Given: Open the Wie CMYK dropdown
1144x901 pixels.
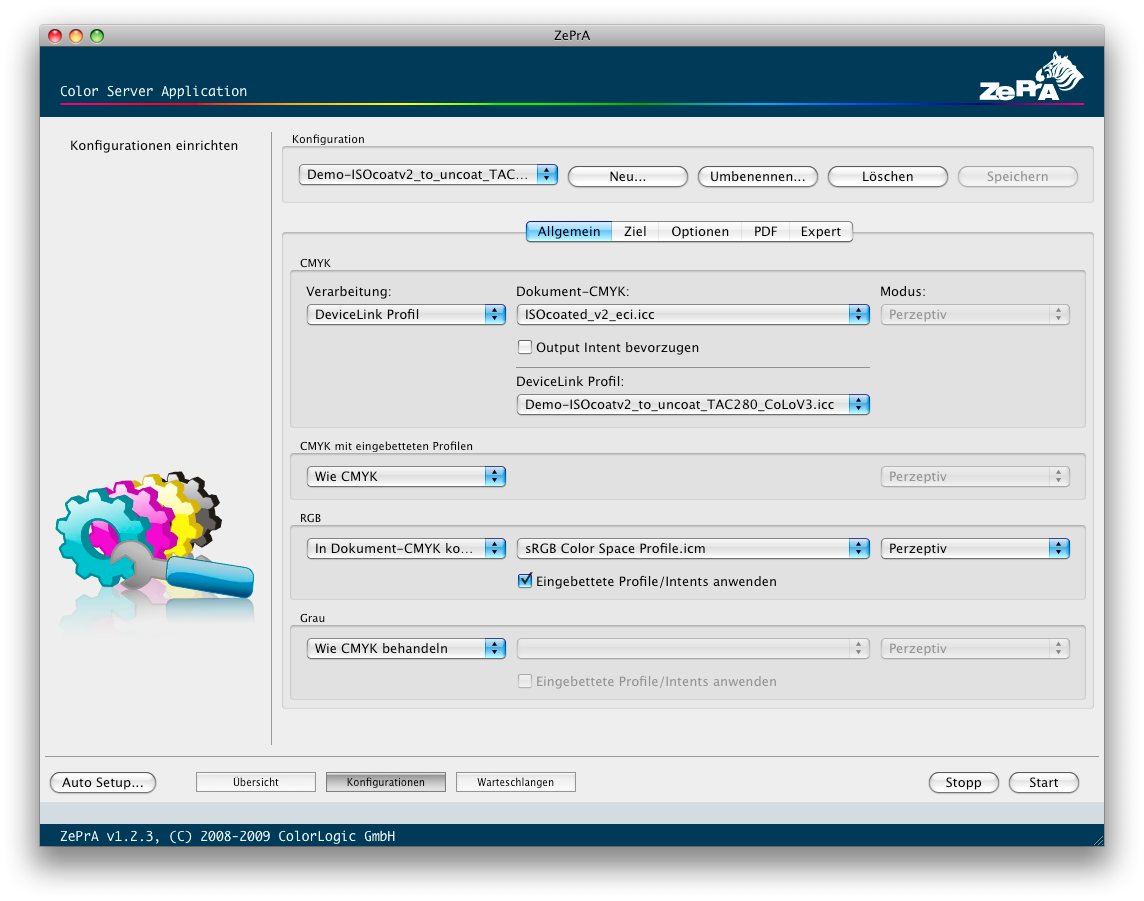Looking at the screenshot, I should (x=406, y=476).
